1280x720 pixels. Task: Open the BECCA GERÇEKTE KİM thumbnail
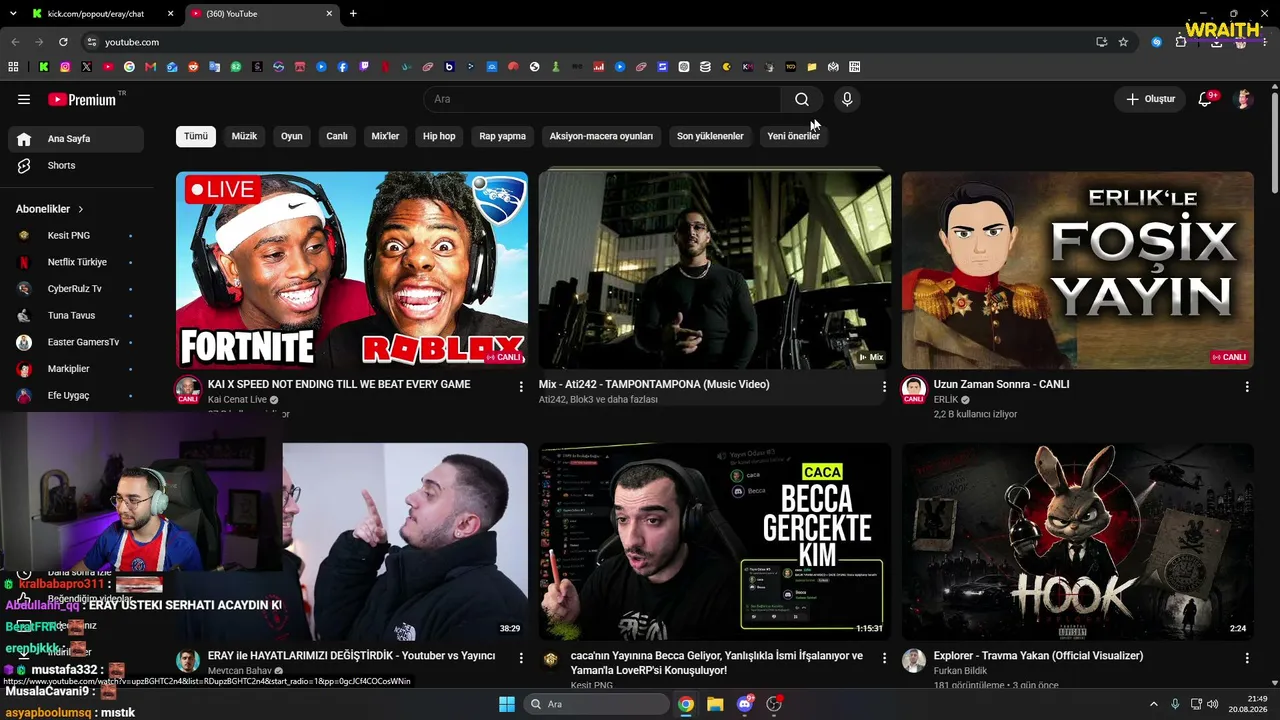point(715,542)
